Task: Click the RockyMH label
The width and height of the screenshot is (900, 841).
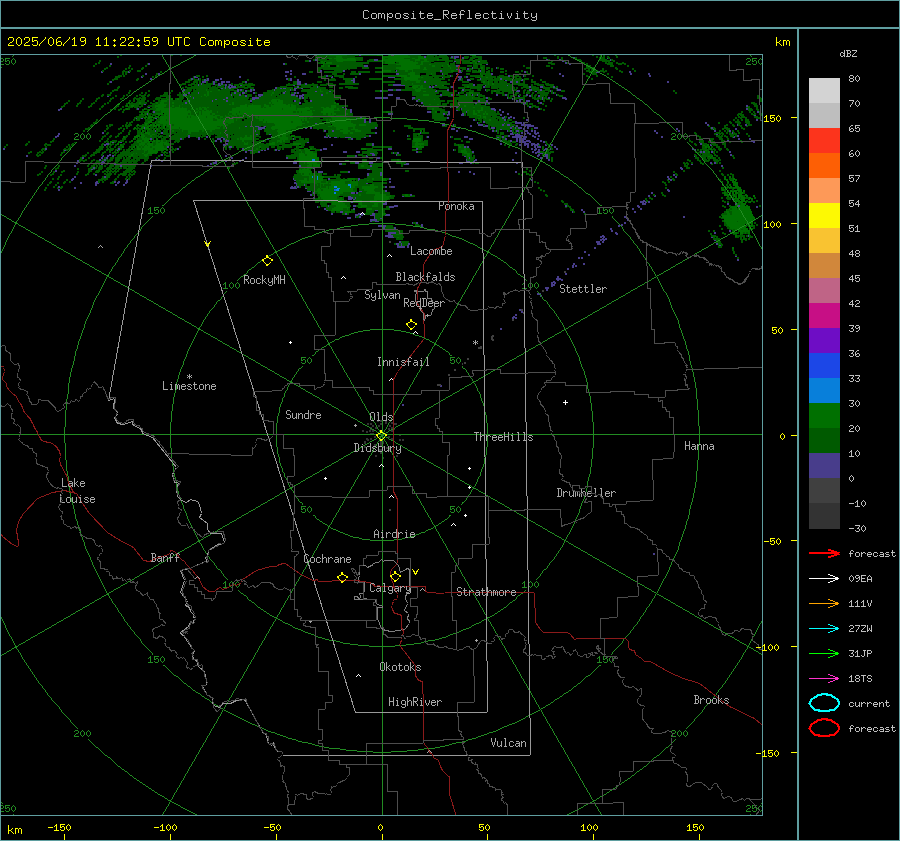Action: [x=264, y=280]
